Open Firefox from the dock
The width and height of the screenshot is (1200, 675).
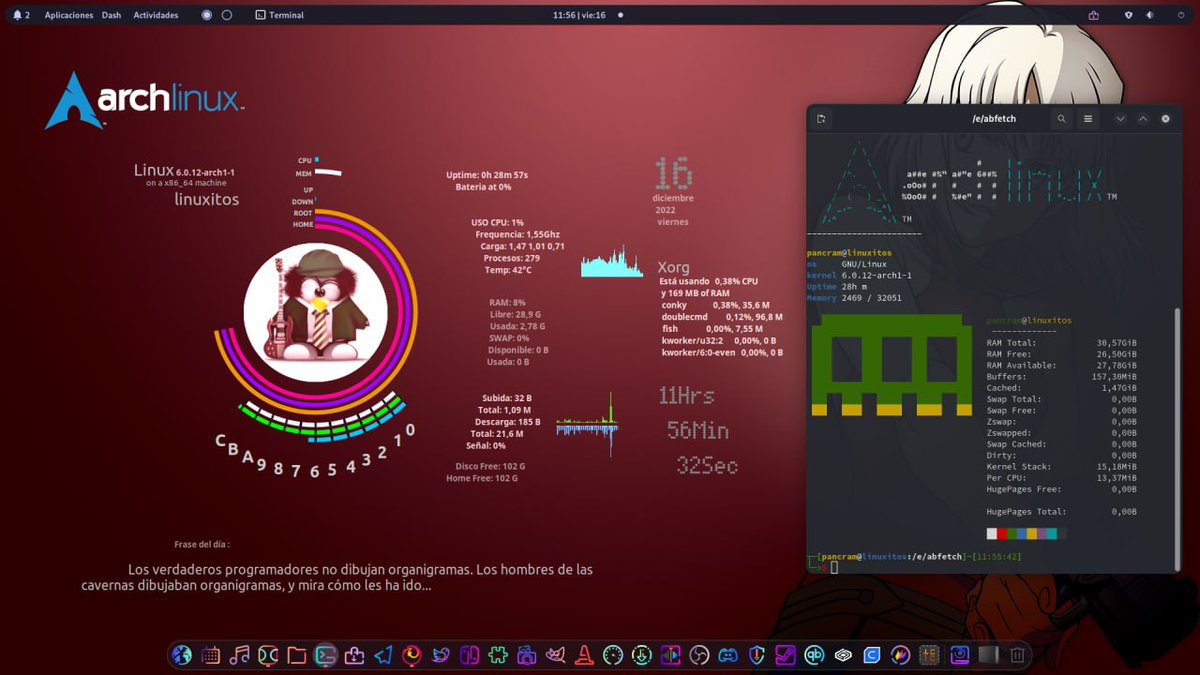tap(412, 655)
